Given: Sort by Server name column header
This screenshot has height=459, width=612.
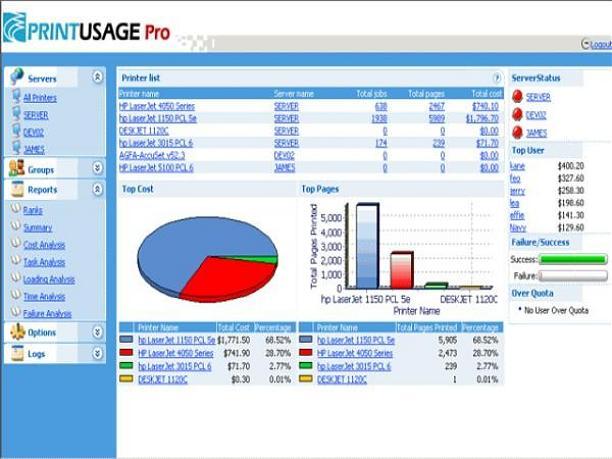Looking at the screenshot, I should click(294, 94).
